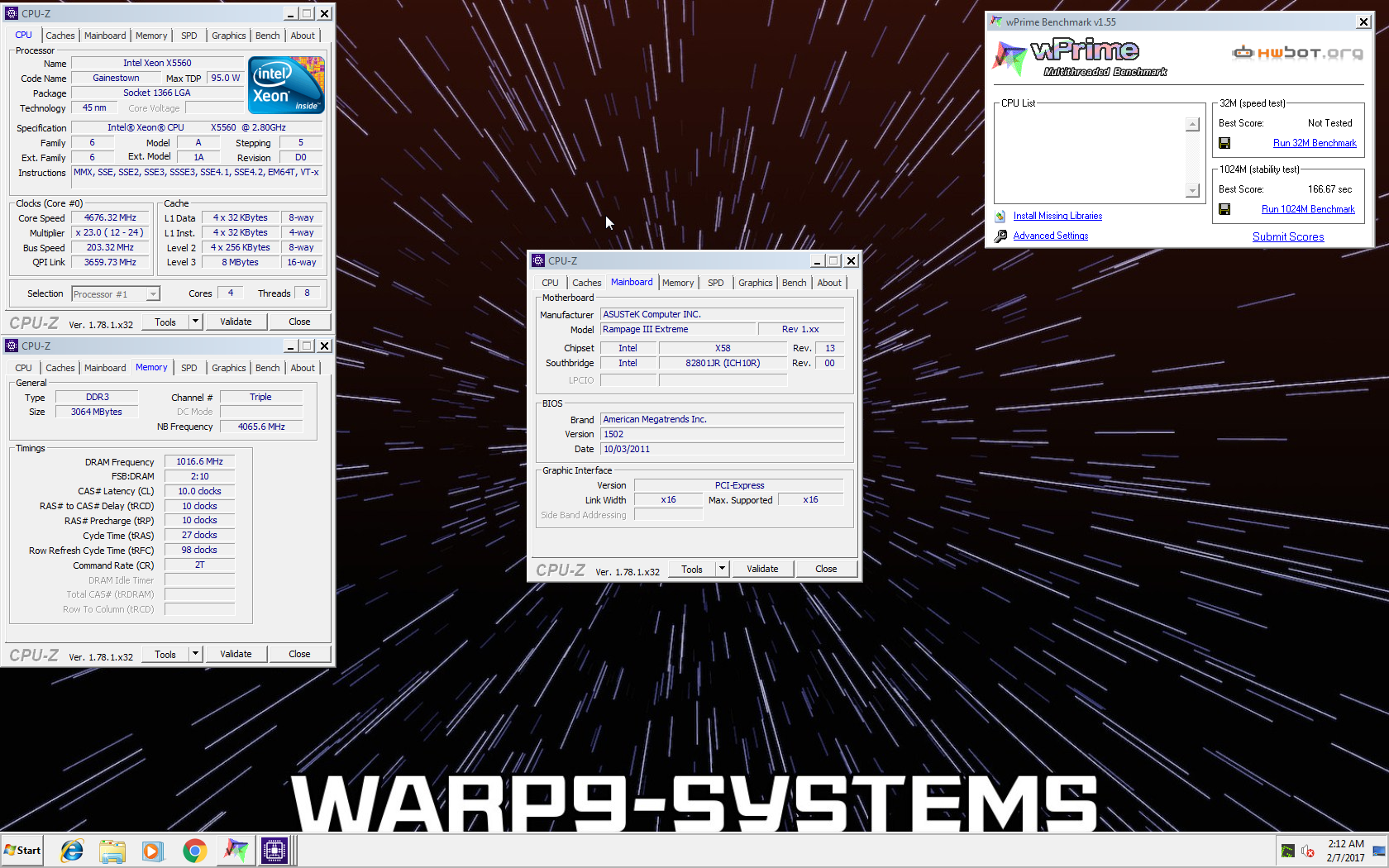Open SPD tab in top CPU-Z window

click(189, 36)
